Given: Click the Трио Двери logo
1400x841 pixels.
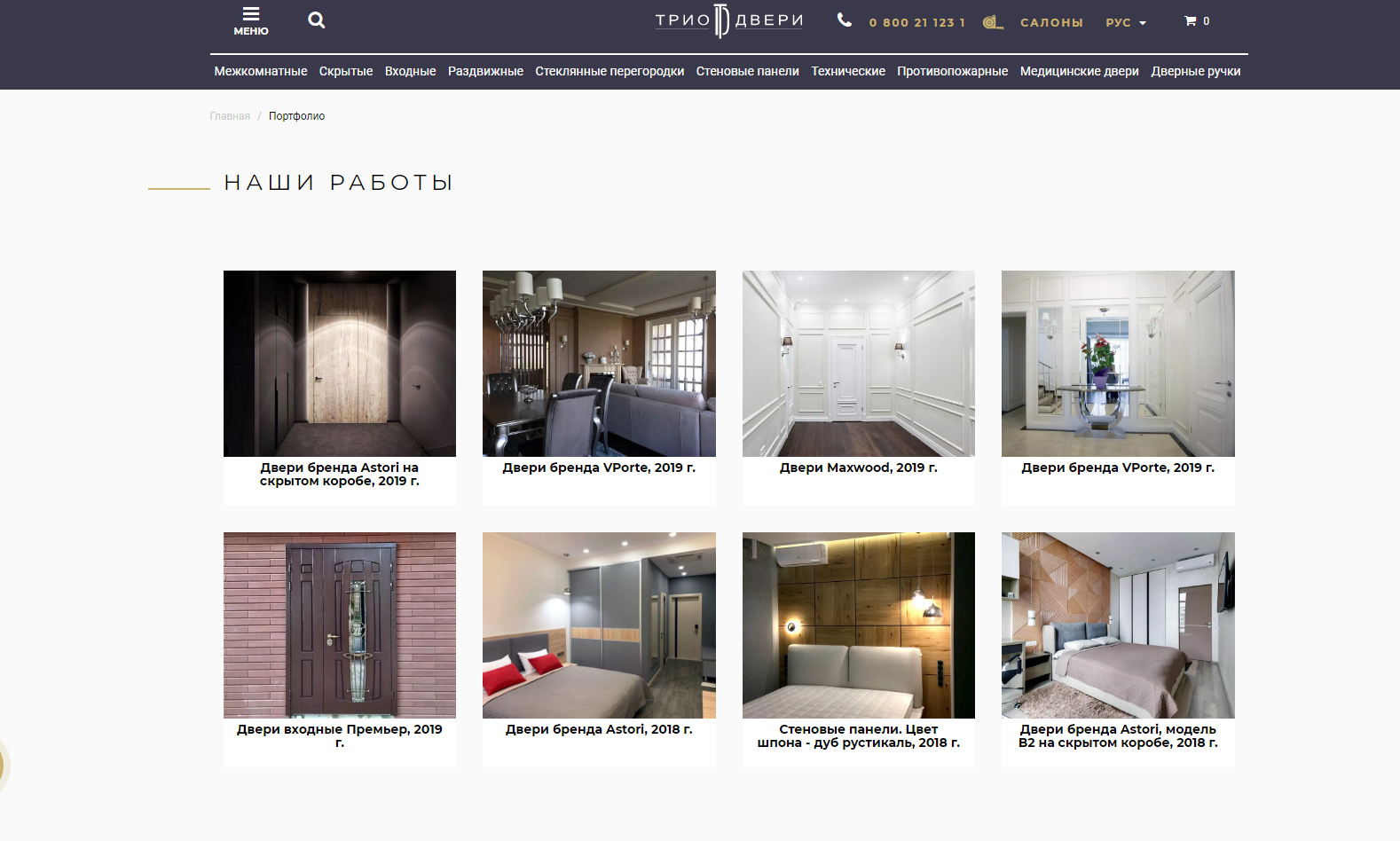Looking at the screenshot, I should point(728,20).
